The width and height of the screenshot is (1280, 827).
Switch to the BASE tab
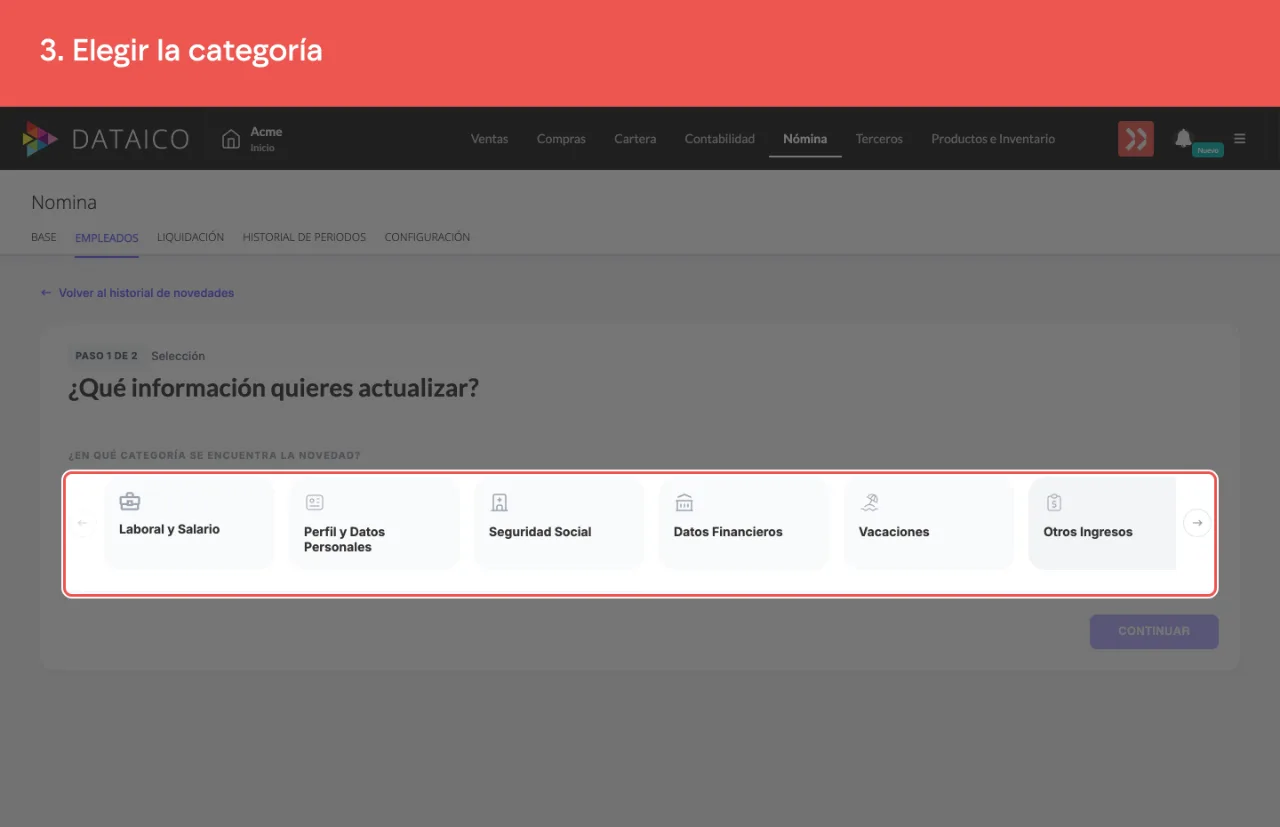(44, 238)
